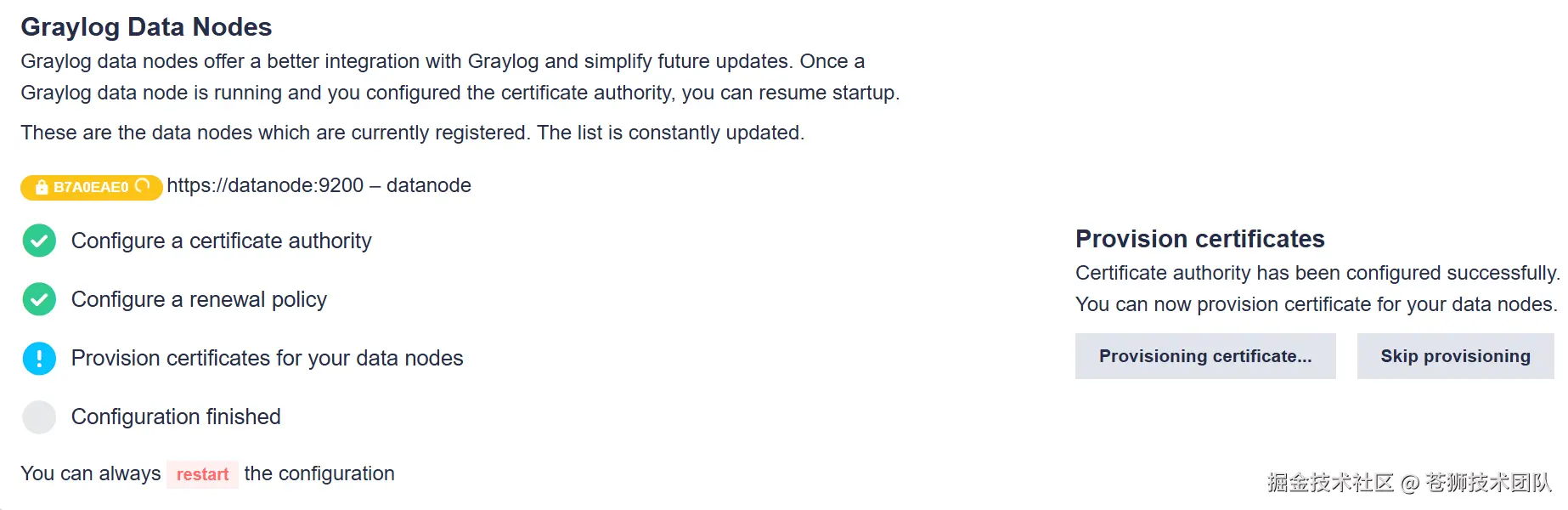Image resolution: width=1568 pixels, height=510 pixels.
Task: Click the restart link to restart configuration
Action: point(202,474)
